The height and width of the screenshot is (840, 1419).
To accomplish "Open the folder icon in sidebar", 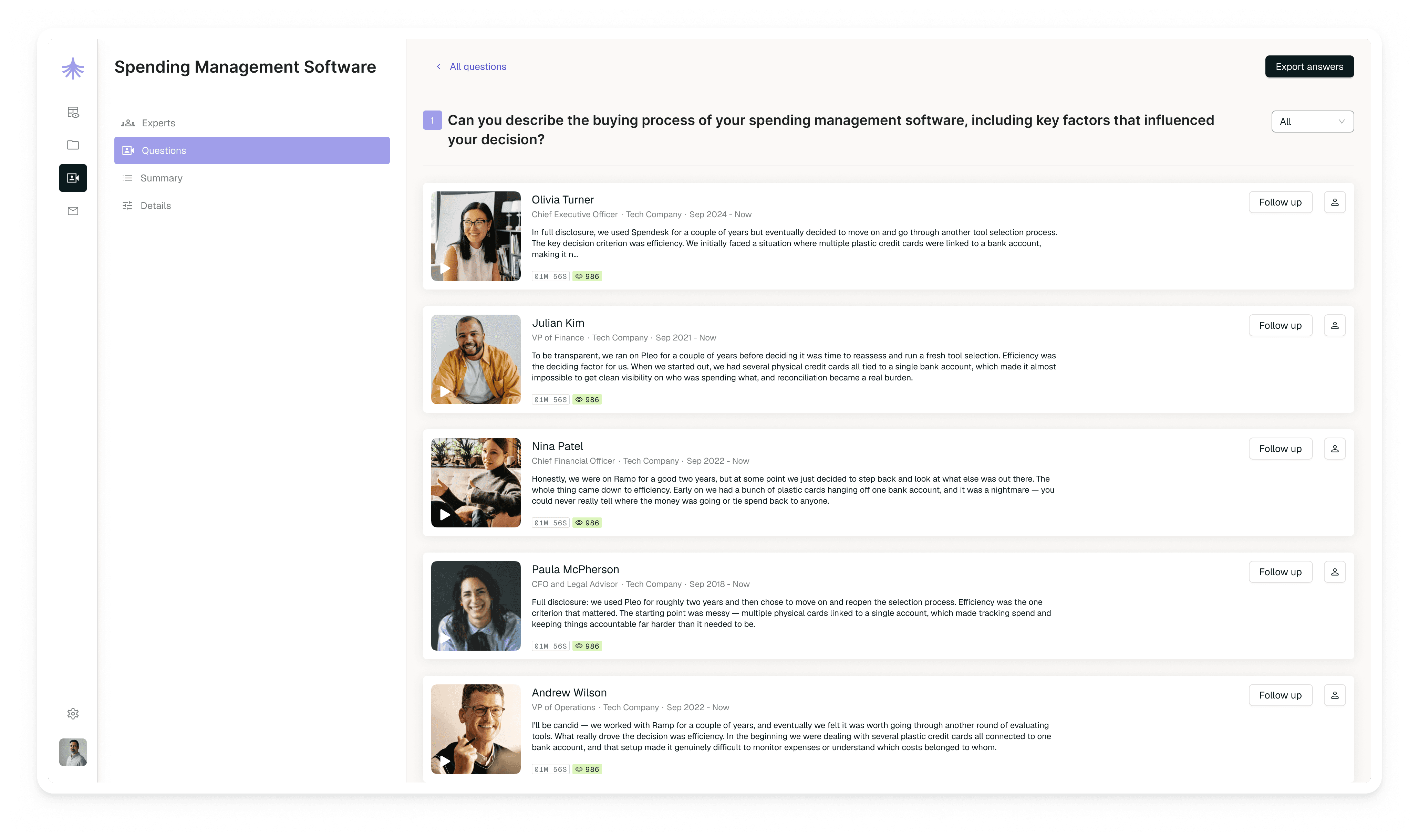I will click(x=72, y=145).
